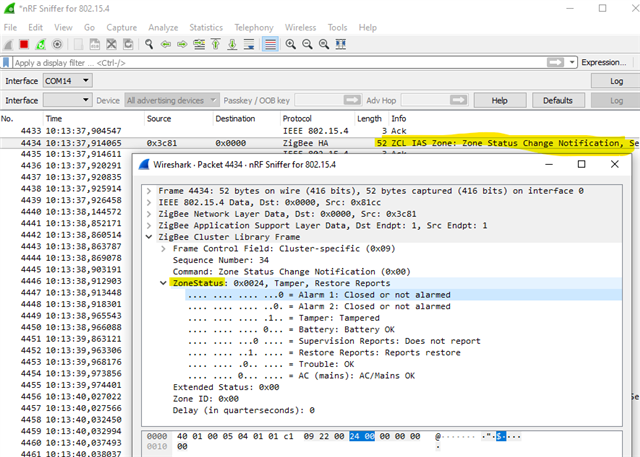Open the Analyze menu

[163, 27]
